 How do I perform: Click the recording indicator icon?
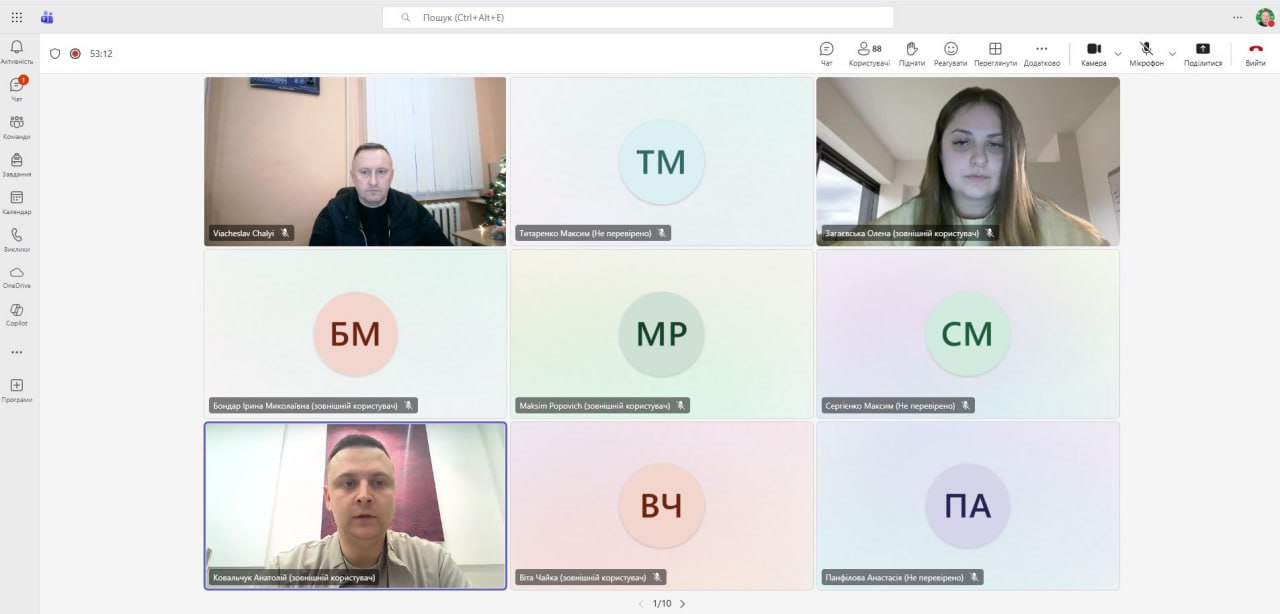[x=75, y=54]
